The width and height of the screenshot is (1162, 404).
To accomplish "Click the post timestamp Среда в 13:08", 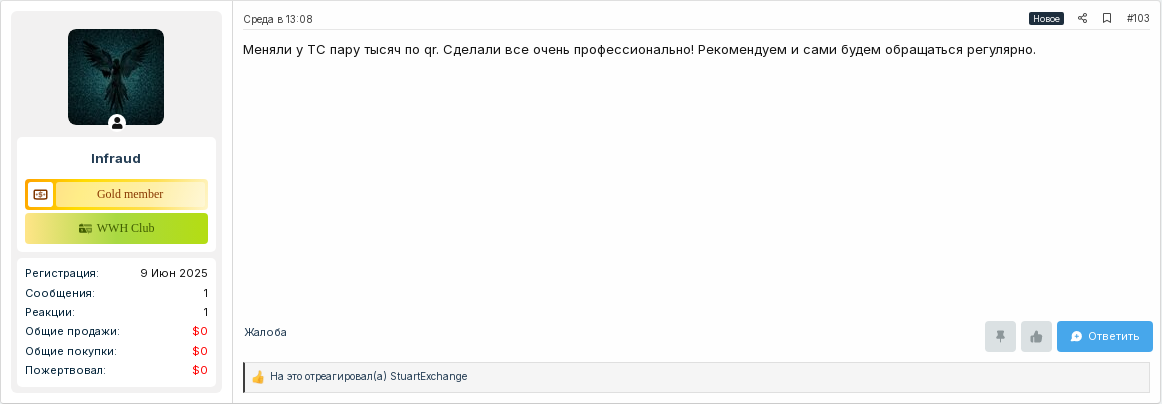I will click(x=278, y=19).
